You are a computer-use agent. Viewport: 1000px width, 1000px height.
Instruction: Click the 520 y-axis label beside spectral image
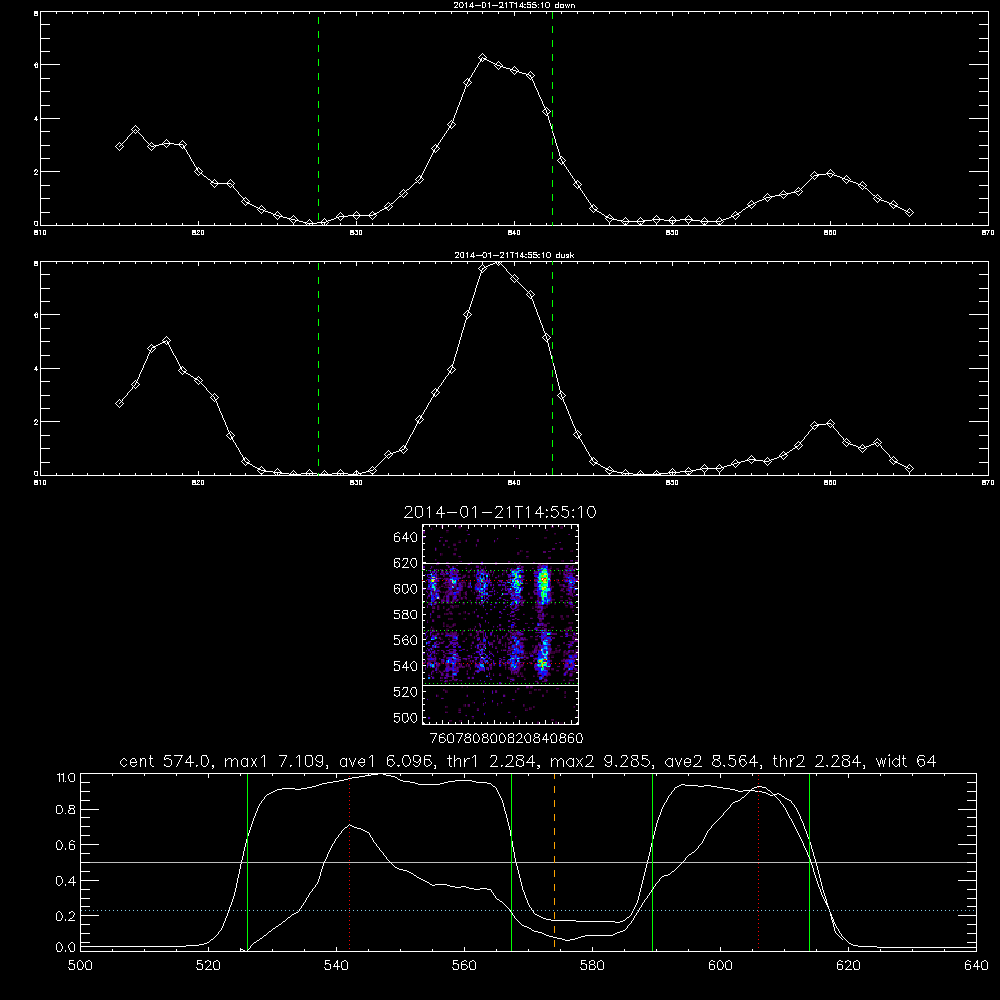(x=406, y=692)
